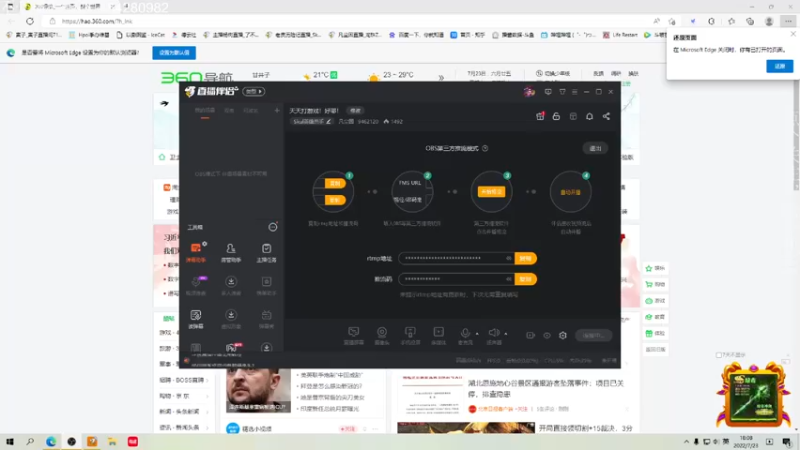
Task: Click the unlock padlock icon in header
Action: pos(556,116)
